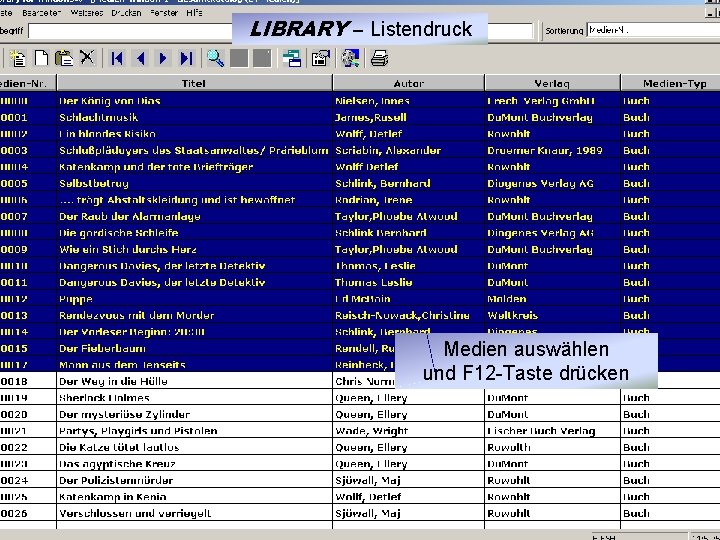Select 'Katenkamp und der tote Briefträger'

pos(156,167)
